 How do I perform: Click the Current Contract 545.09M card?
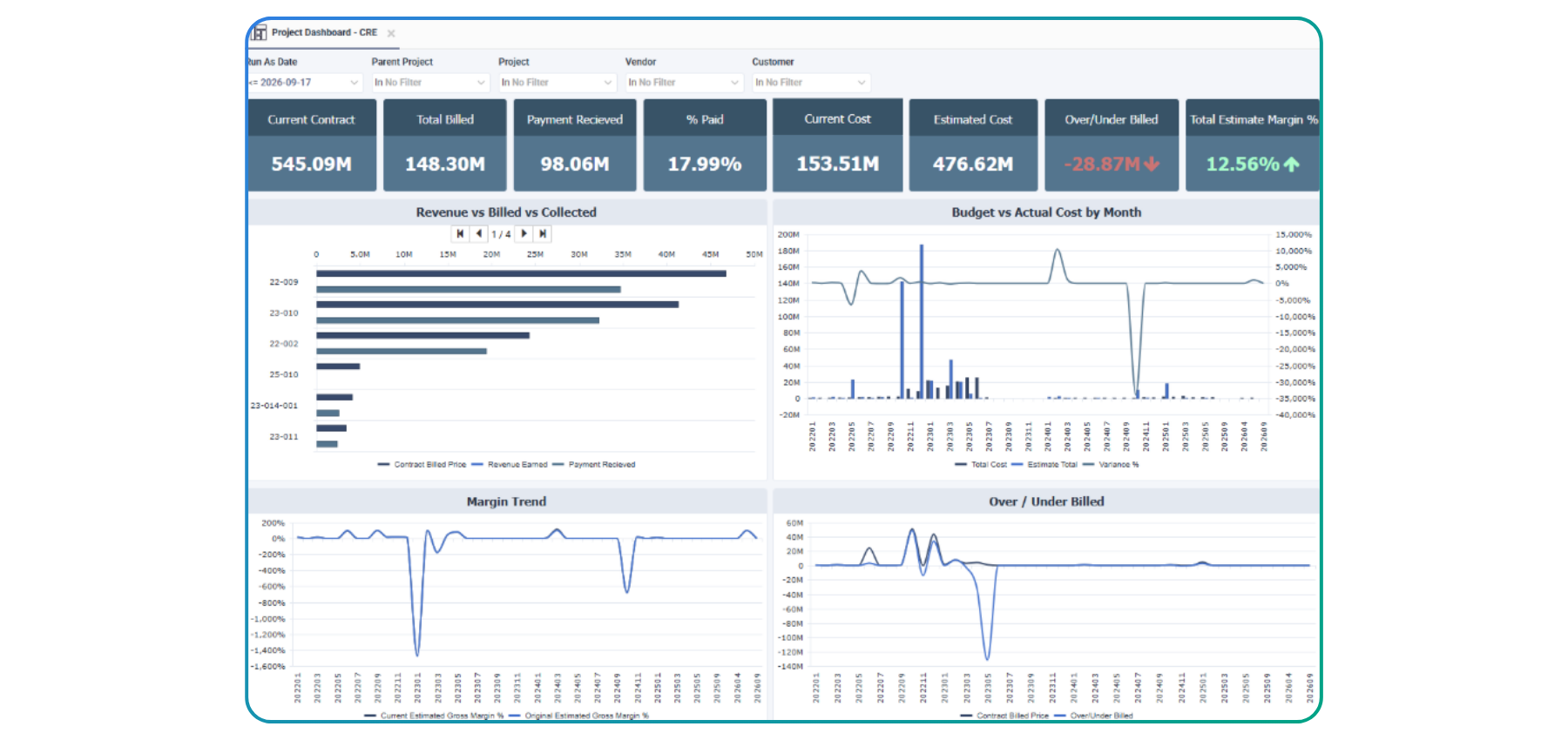point(312,145)
